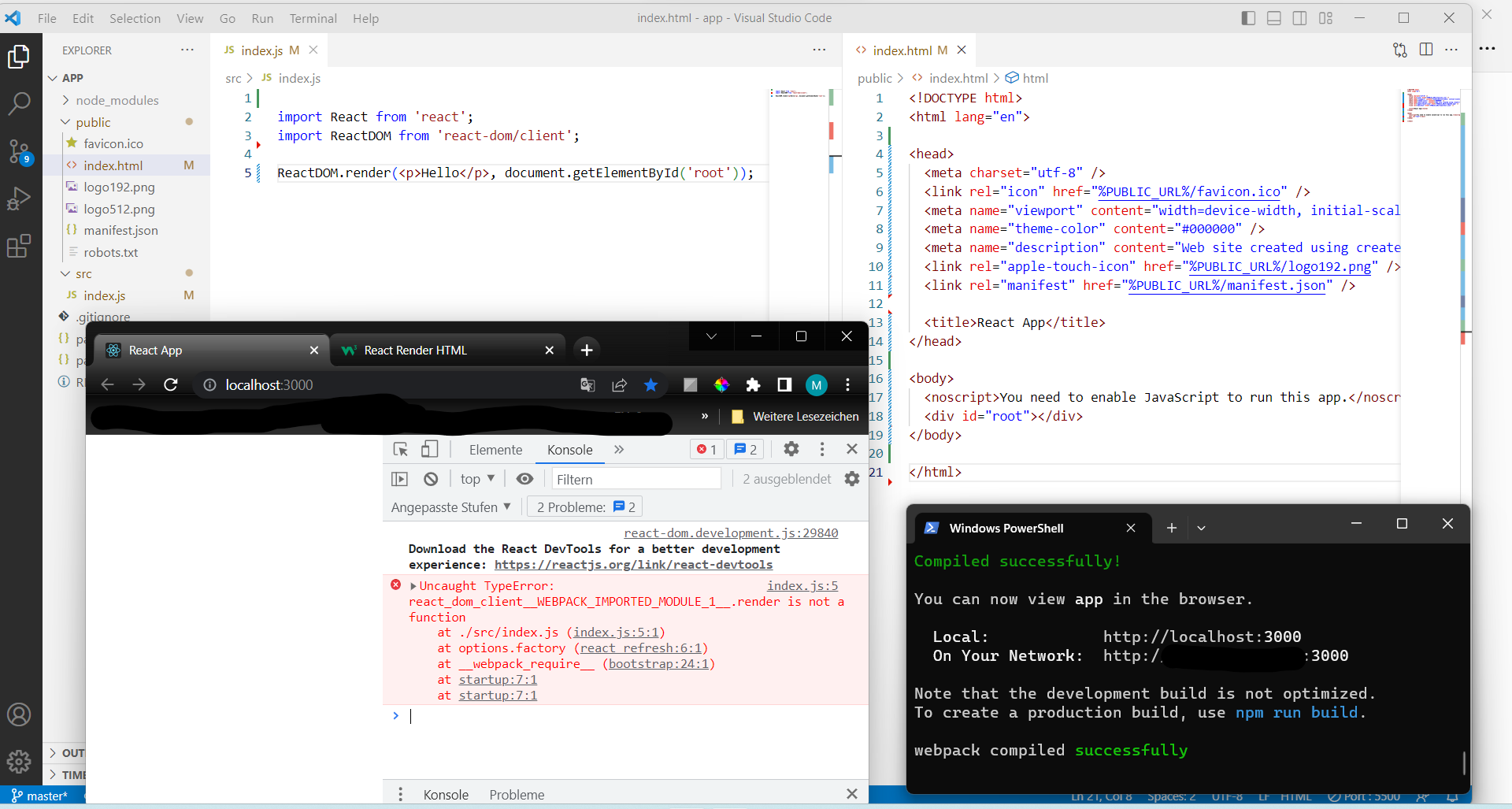Show the console sidebar in DevTools
This screenshot has width=1512, height=809.
pyautogui.click(x=400, y=479)
